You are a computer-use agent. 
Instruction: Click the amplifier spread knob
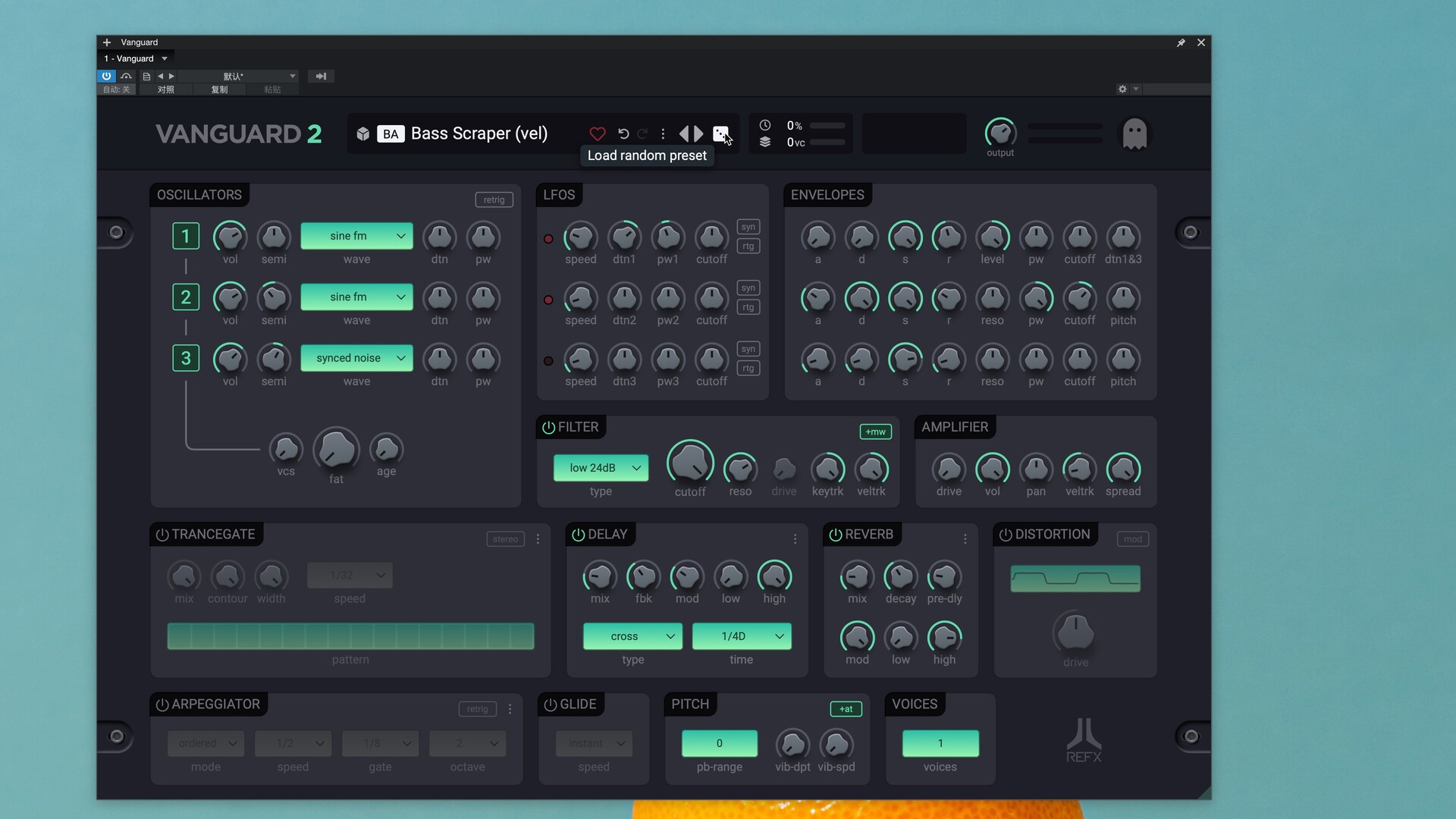1123,469
